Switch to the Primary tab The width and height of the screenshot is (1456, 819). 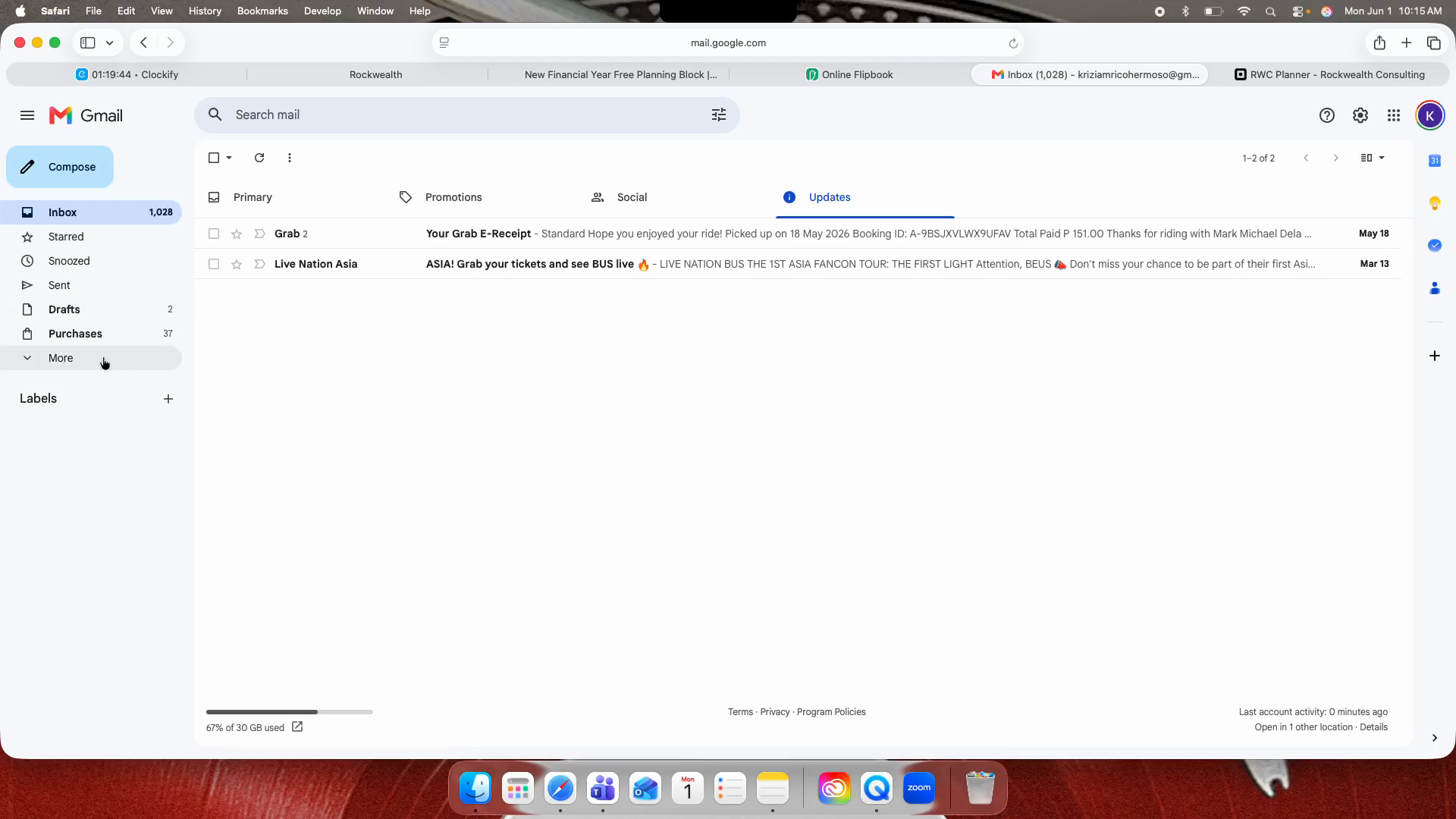pos(290,197)
